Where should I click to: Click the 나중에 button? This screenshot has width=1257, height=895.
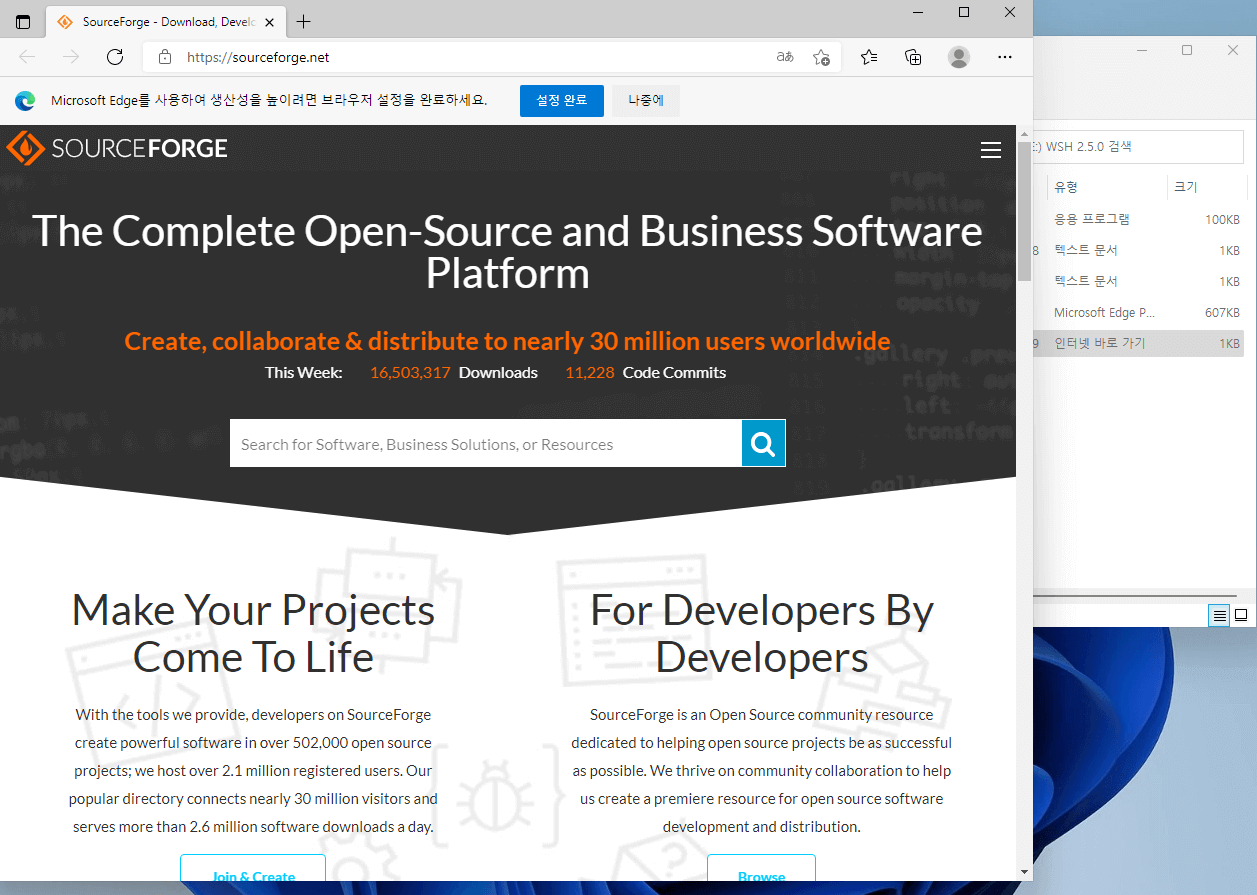pos(646,101)
